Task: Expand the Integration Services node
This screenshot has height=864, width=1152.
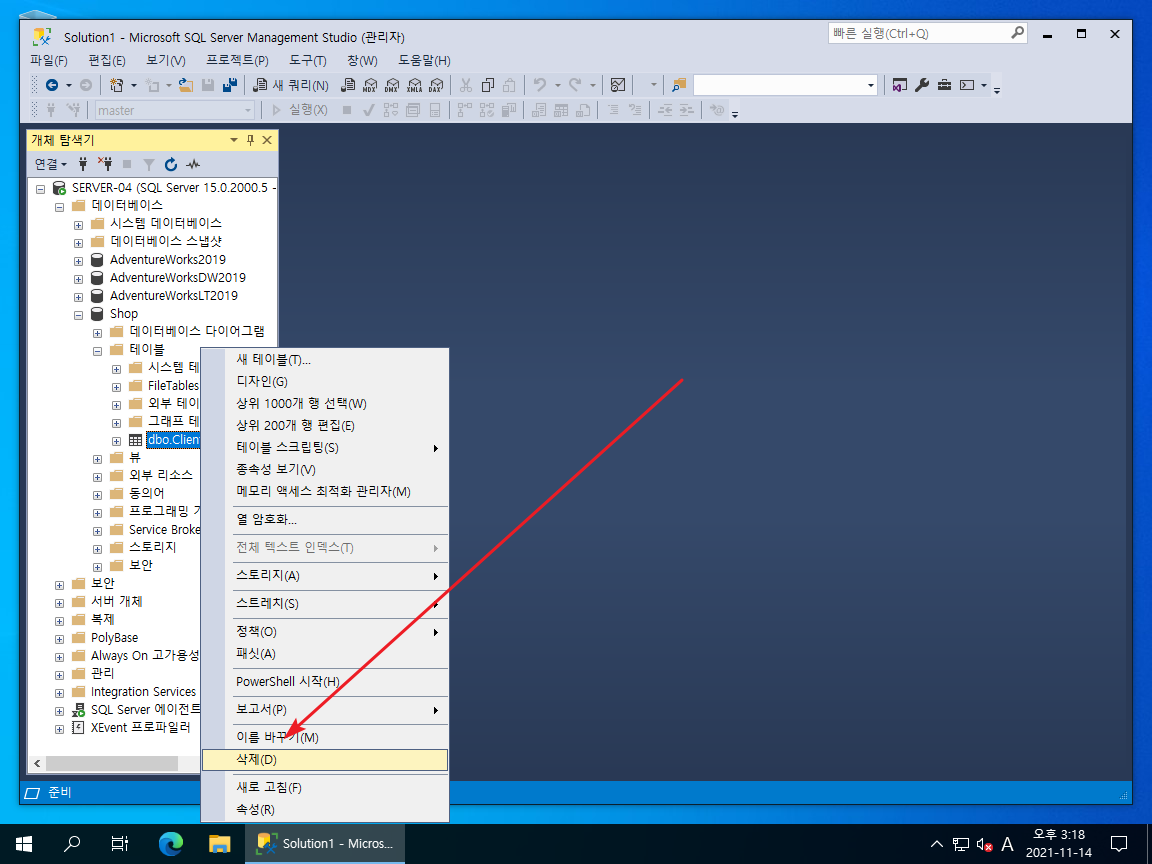Action: 60,693
